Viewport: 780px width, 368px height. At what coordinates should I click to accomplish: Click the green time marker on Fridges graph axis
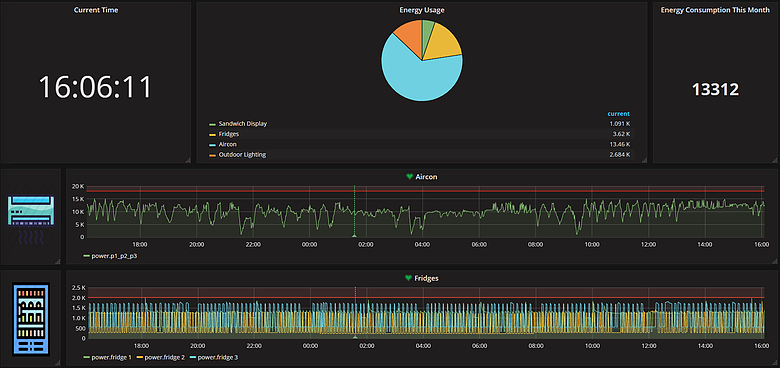click(355, 337)
